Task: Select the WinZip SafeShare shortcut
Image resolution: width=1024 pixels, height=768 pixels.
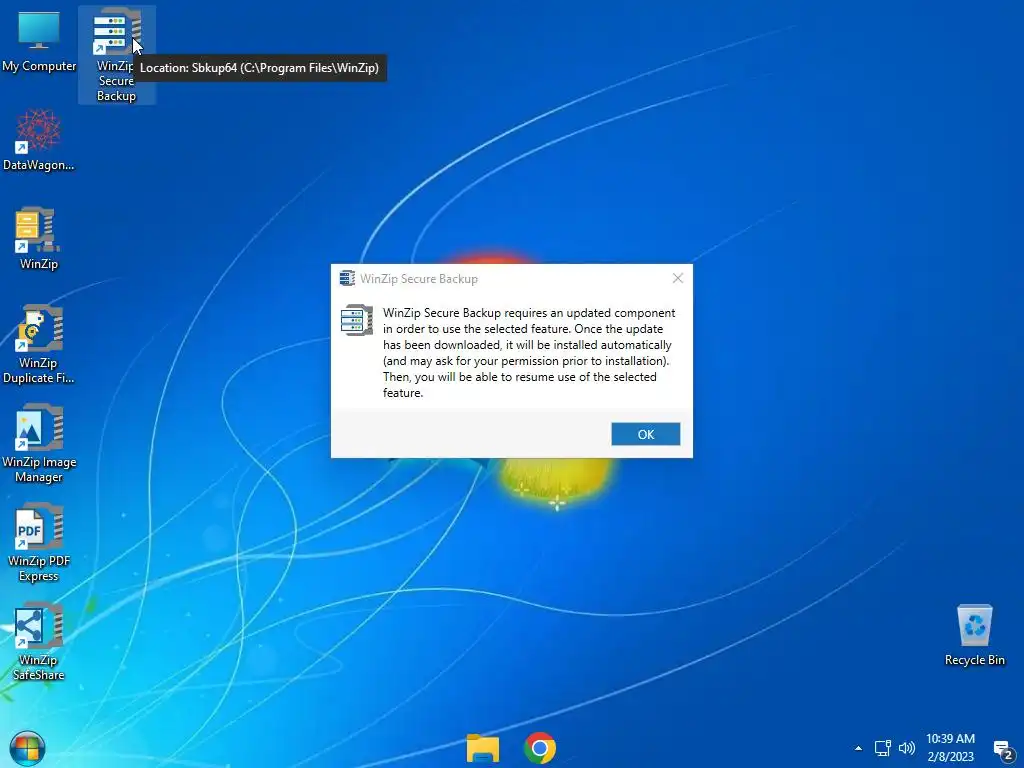Action: [x=39, y=642]
